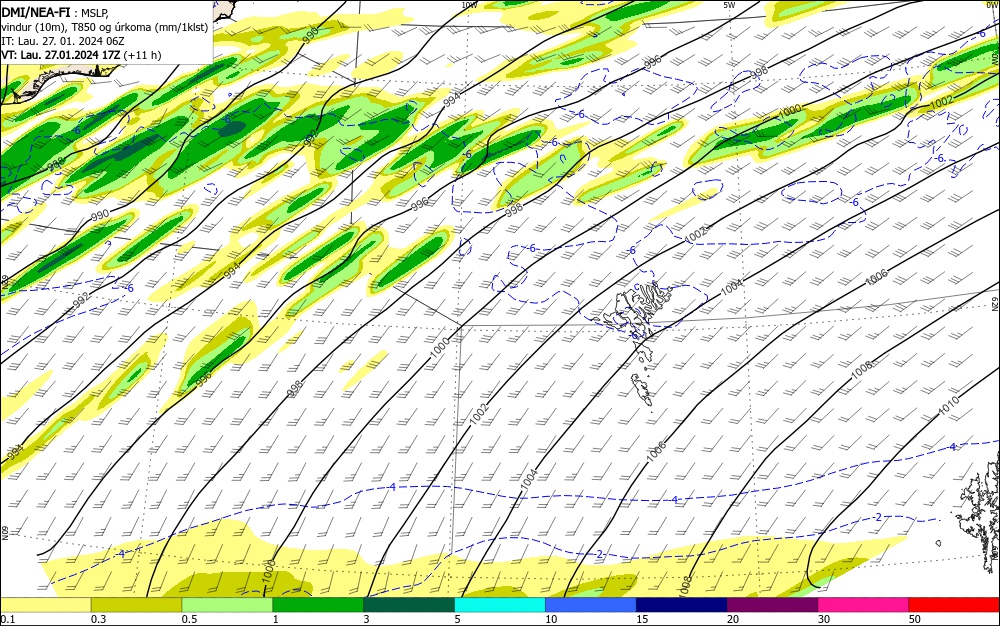Choose the purple 20–30 legend swatch
This screenshot has width=1000, height=626.
tap(772, 605)
